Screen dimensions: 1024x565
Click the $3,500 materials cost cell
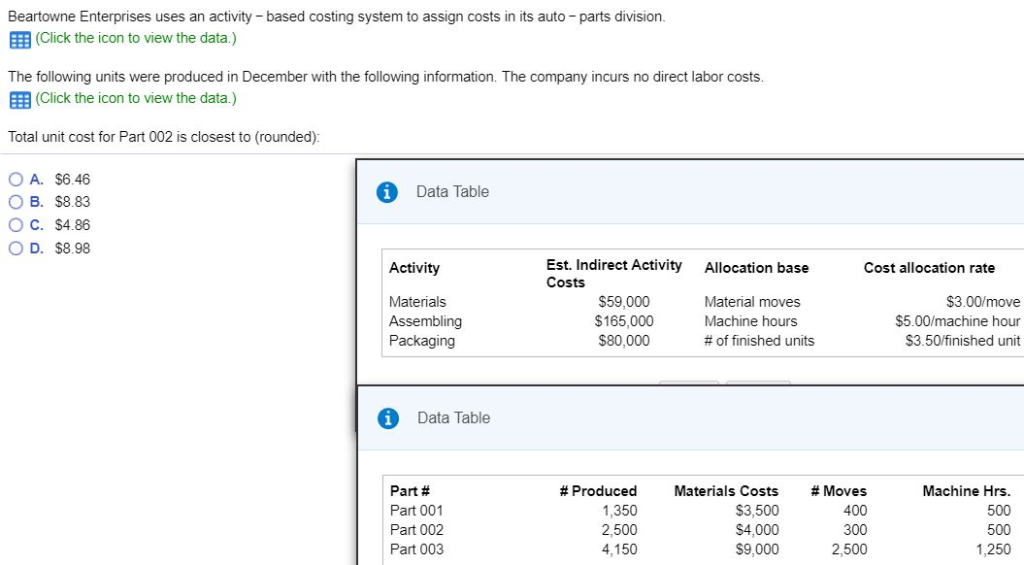click(757, 511)
